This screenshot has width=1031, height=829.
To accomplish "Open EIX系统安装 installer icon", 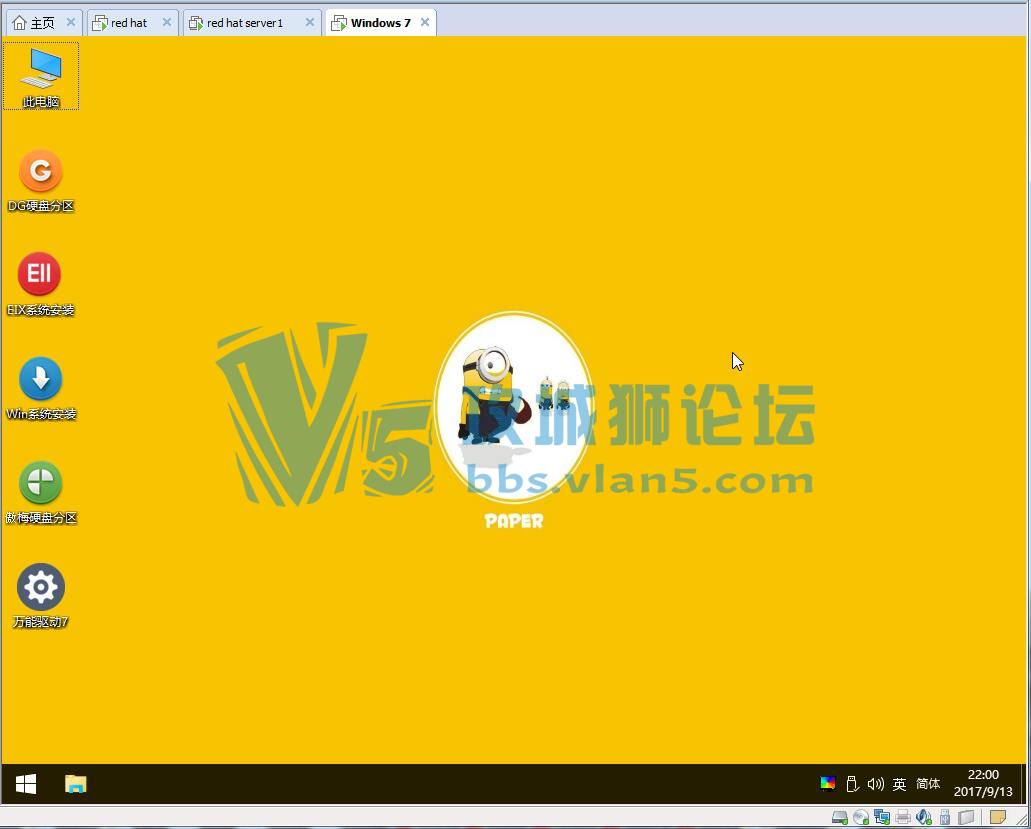I will click(x=40, y=284).
